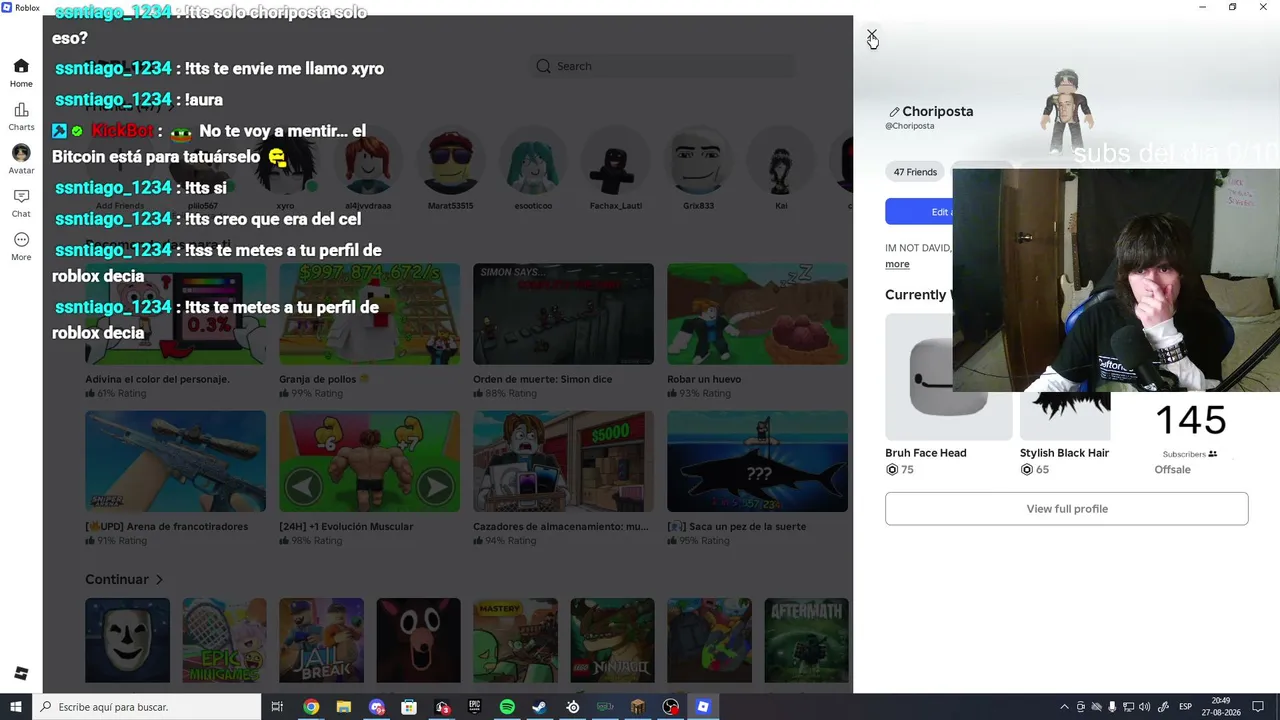Open File Explorer from the taskbar
The image size is (1280, 720).
(343, 707)
